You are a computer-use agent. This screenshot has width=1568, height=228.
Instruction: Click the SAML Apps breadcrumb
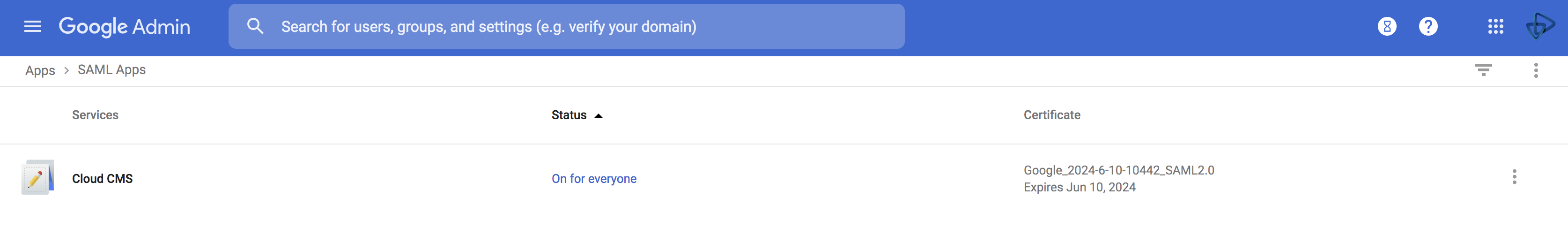pos(111,70)
